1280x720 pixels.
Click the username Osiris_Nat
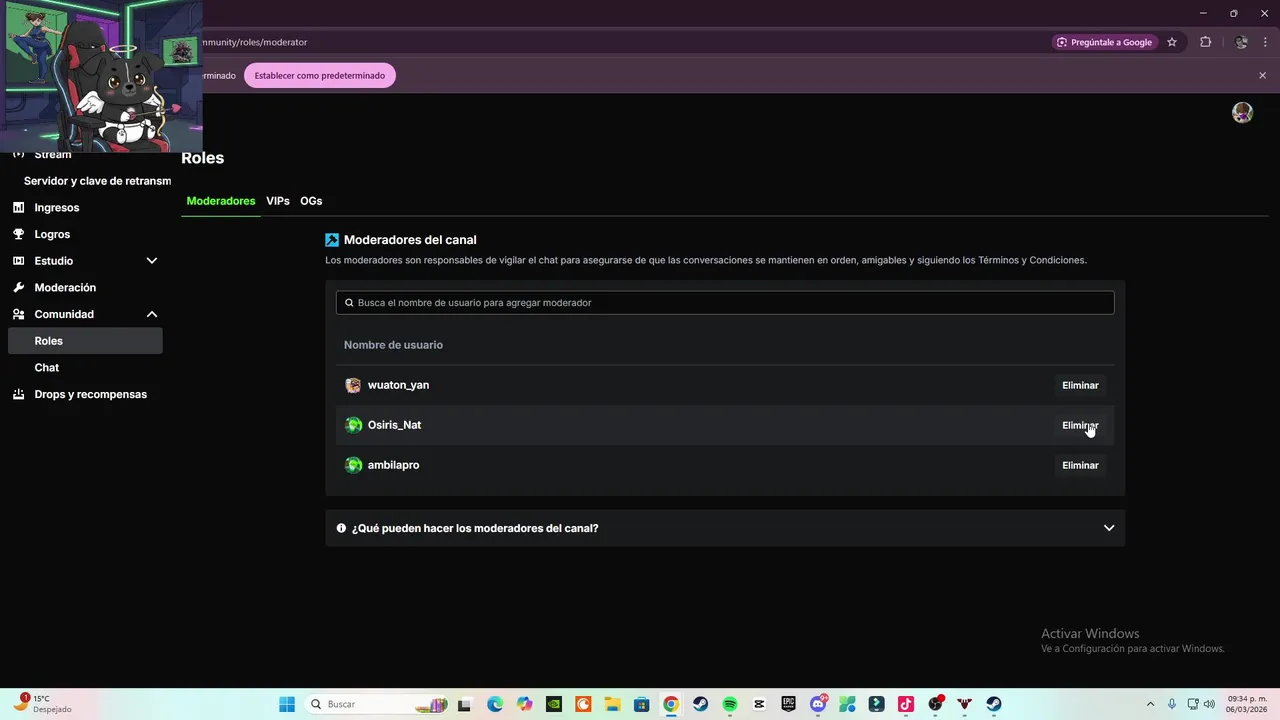pyautogui.click(x=394, y=425)
